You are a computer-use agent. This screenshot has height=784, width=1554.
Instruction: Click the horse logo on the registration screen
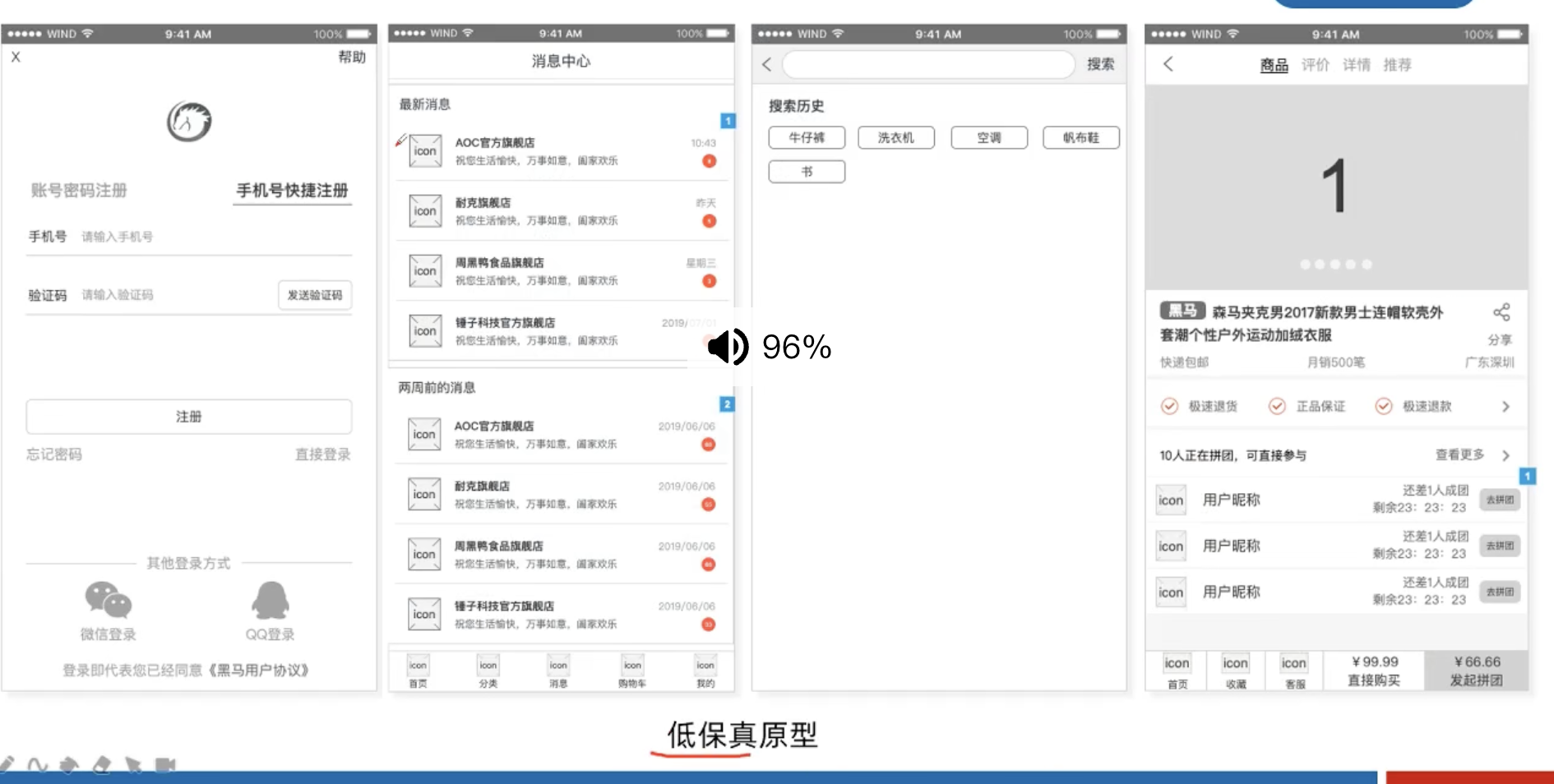pos(189,122)
